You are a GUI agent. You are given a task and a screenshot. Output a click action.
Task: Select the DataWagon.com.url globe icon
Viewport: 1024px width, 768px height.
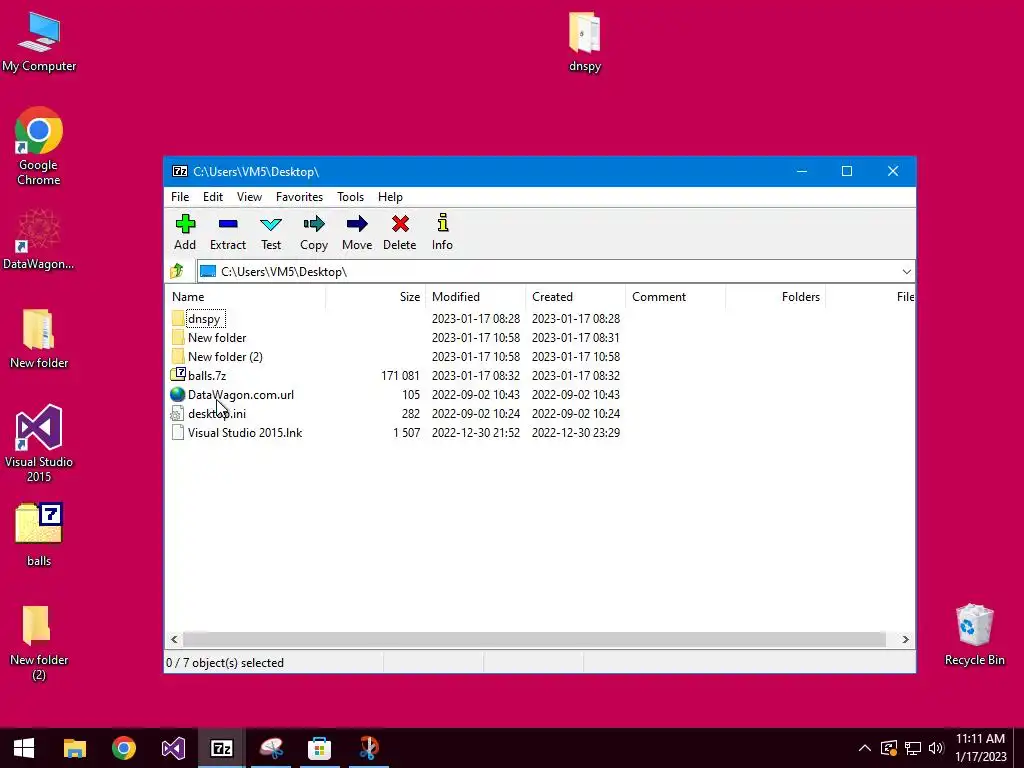pos(178,394)
